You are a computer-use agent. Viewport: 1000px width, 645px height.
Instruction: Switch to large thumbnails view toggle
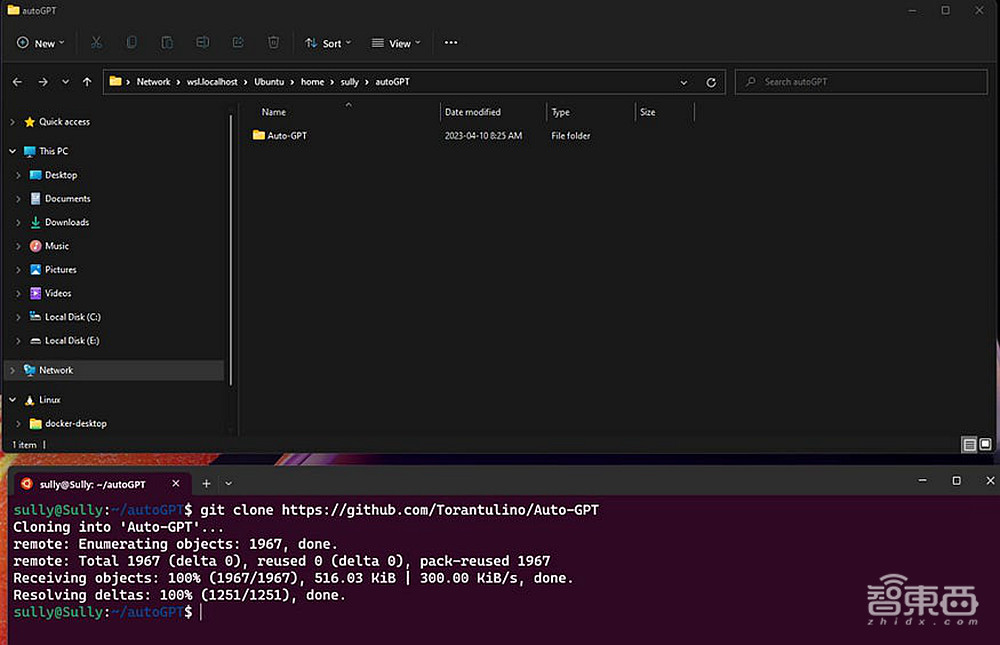986,444
